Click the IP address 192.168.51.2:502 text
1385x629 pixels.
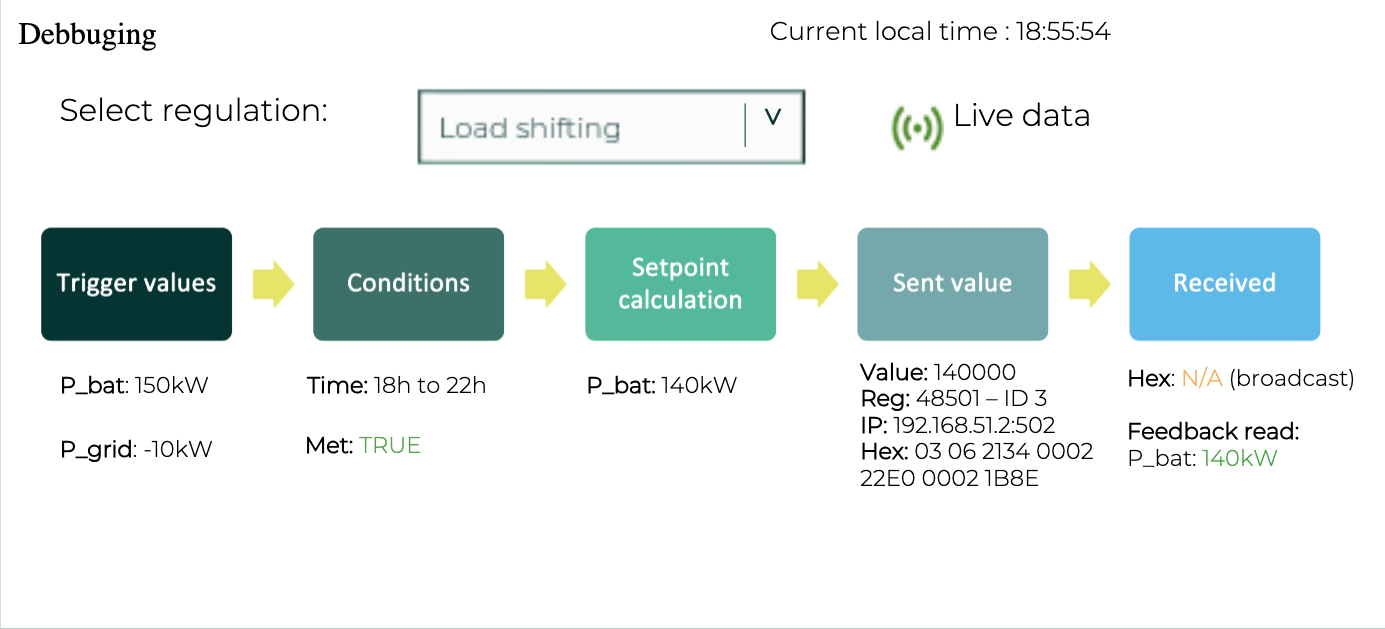(973, 425)
